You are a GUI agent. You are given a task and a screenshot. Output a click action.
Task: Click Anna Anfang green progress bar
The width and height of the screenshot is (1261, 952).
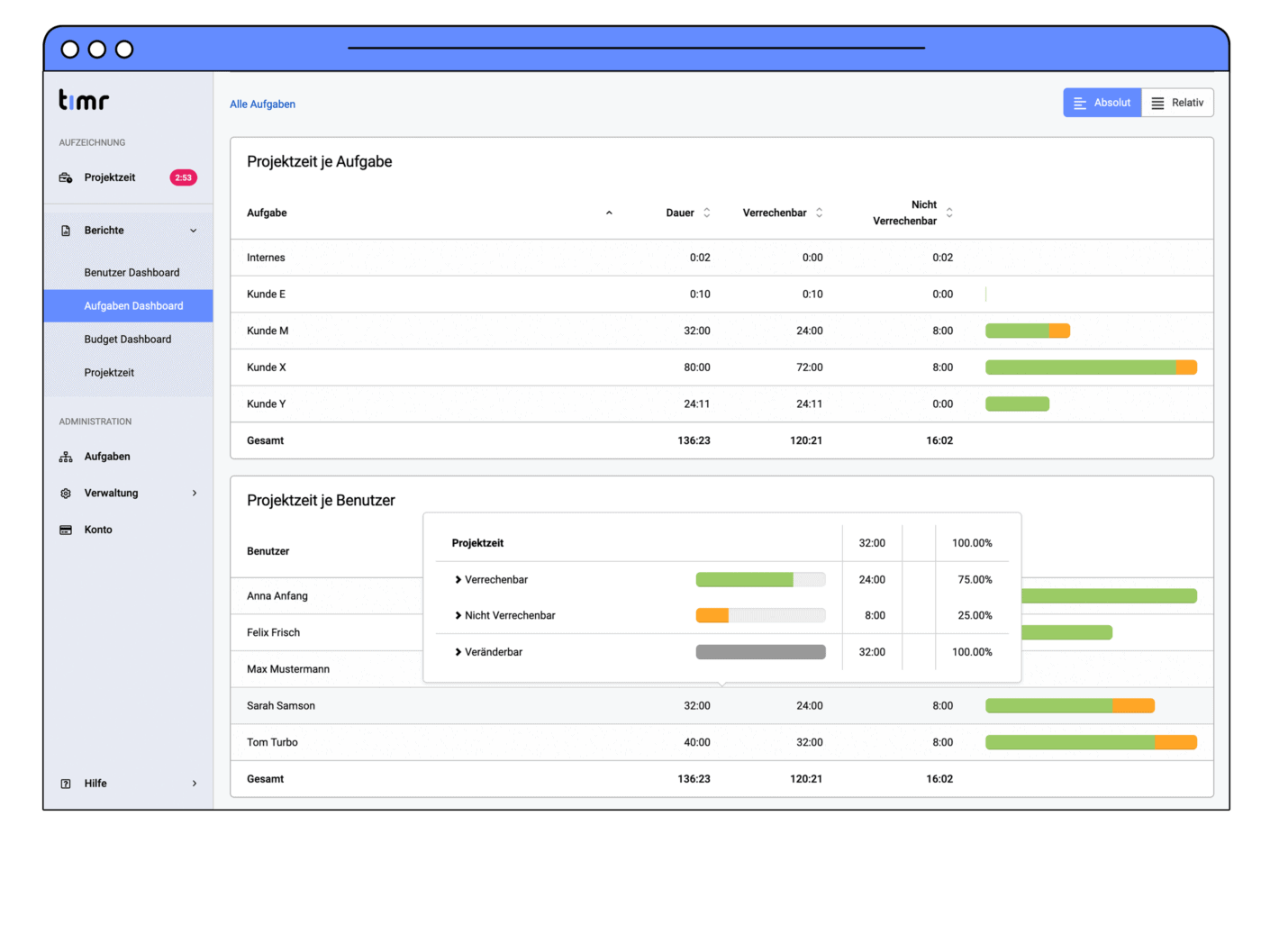tap(1109, 596)
